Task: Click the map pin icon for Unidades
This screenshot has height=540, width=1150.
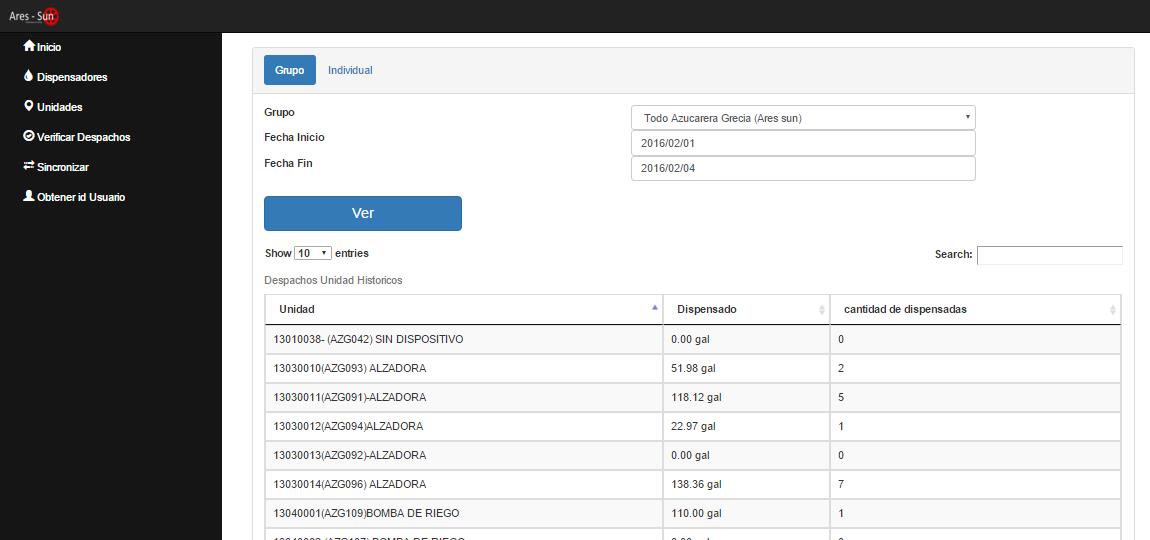Action: coord(29,106)
